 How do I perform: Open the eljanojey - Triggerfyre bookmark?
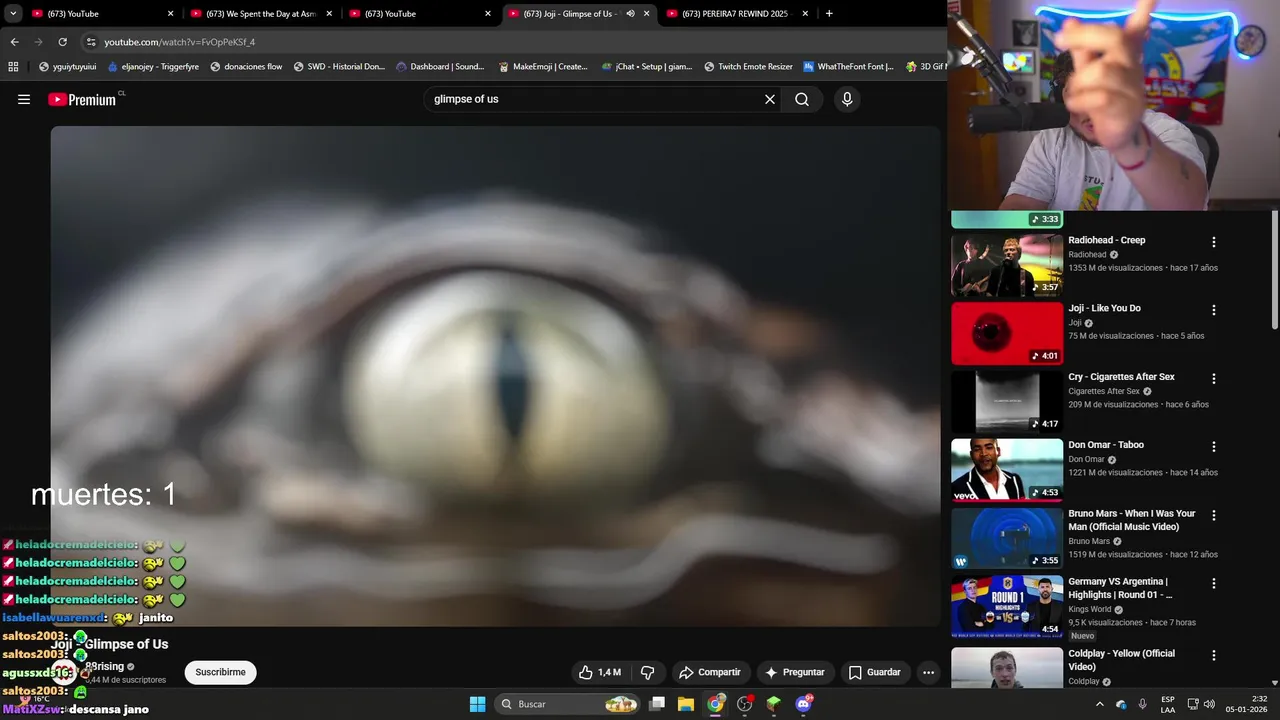coord(153,67)
